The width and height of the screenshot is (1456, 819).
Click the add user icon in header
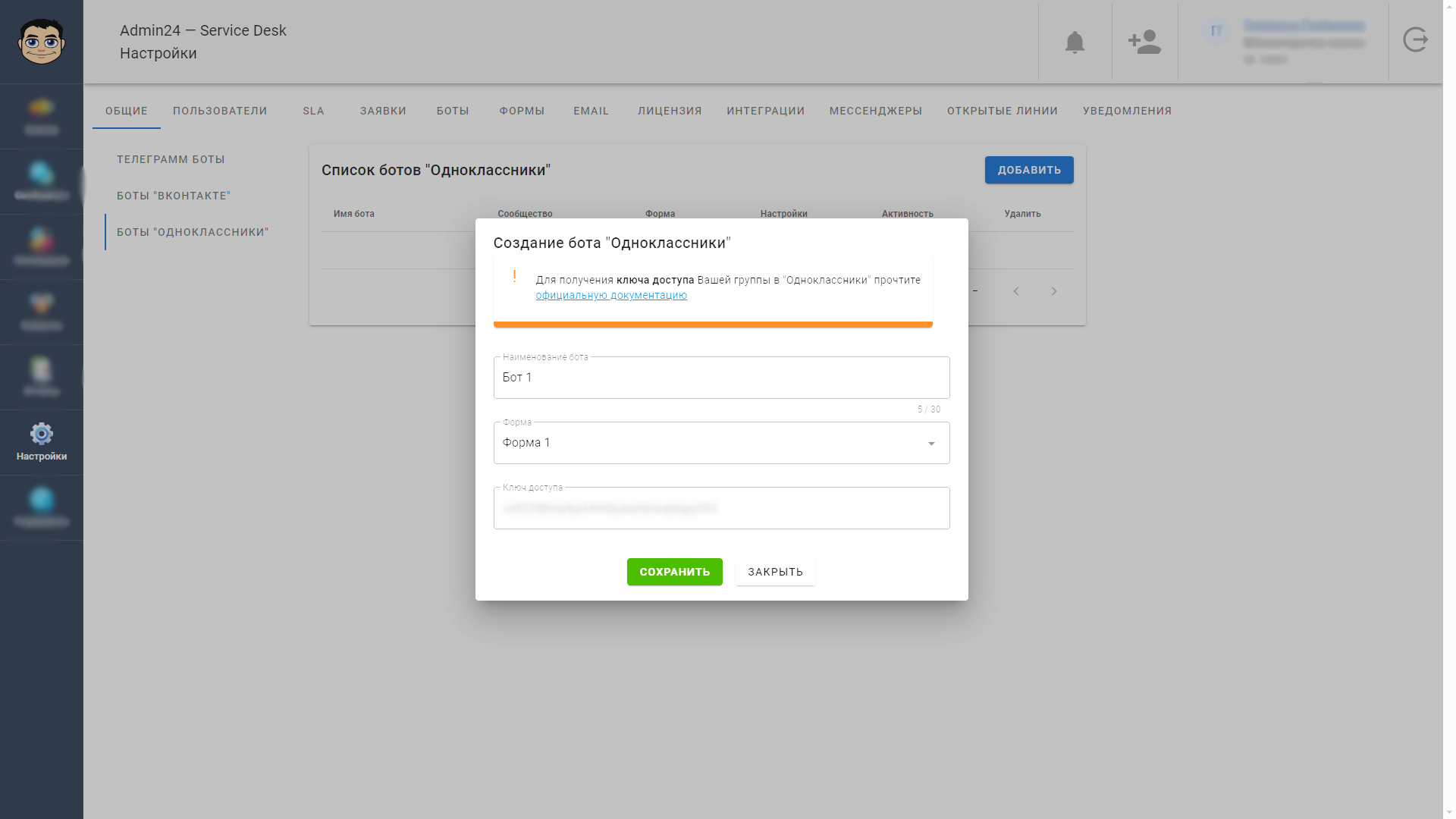click(1144, 42)
